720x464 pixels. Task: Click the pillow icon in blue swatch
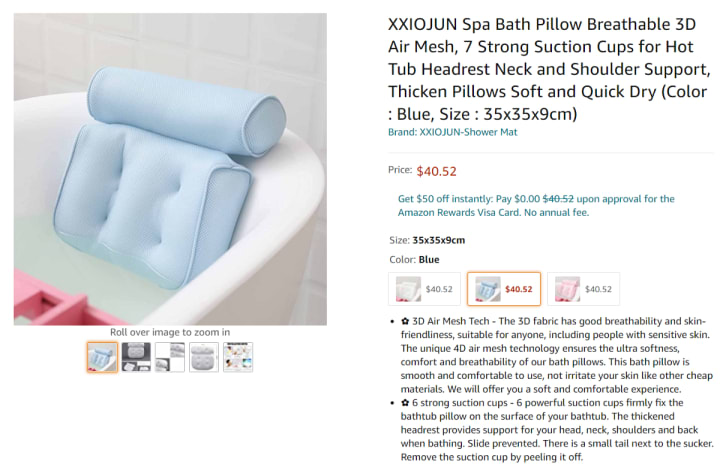[488, 289]
